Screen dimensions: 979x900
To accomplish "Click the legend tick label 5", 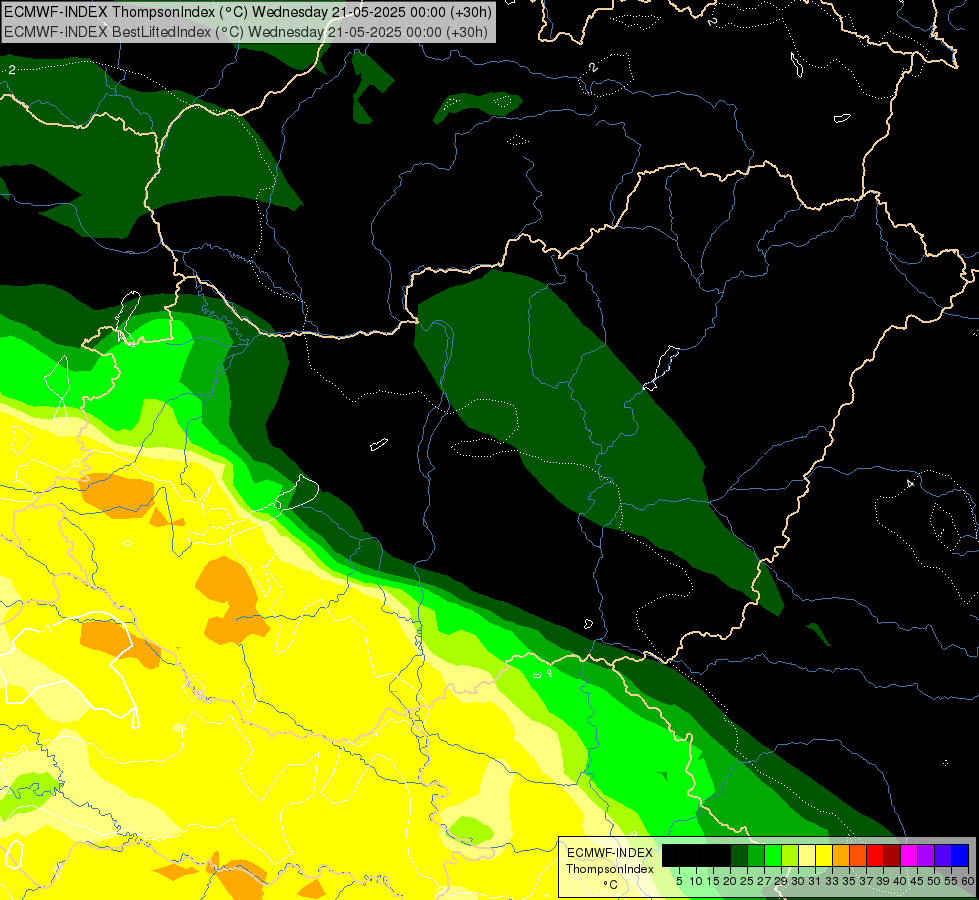I will [679, 881].
